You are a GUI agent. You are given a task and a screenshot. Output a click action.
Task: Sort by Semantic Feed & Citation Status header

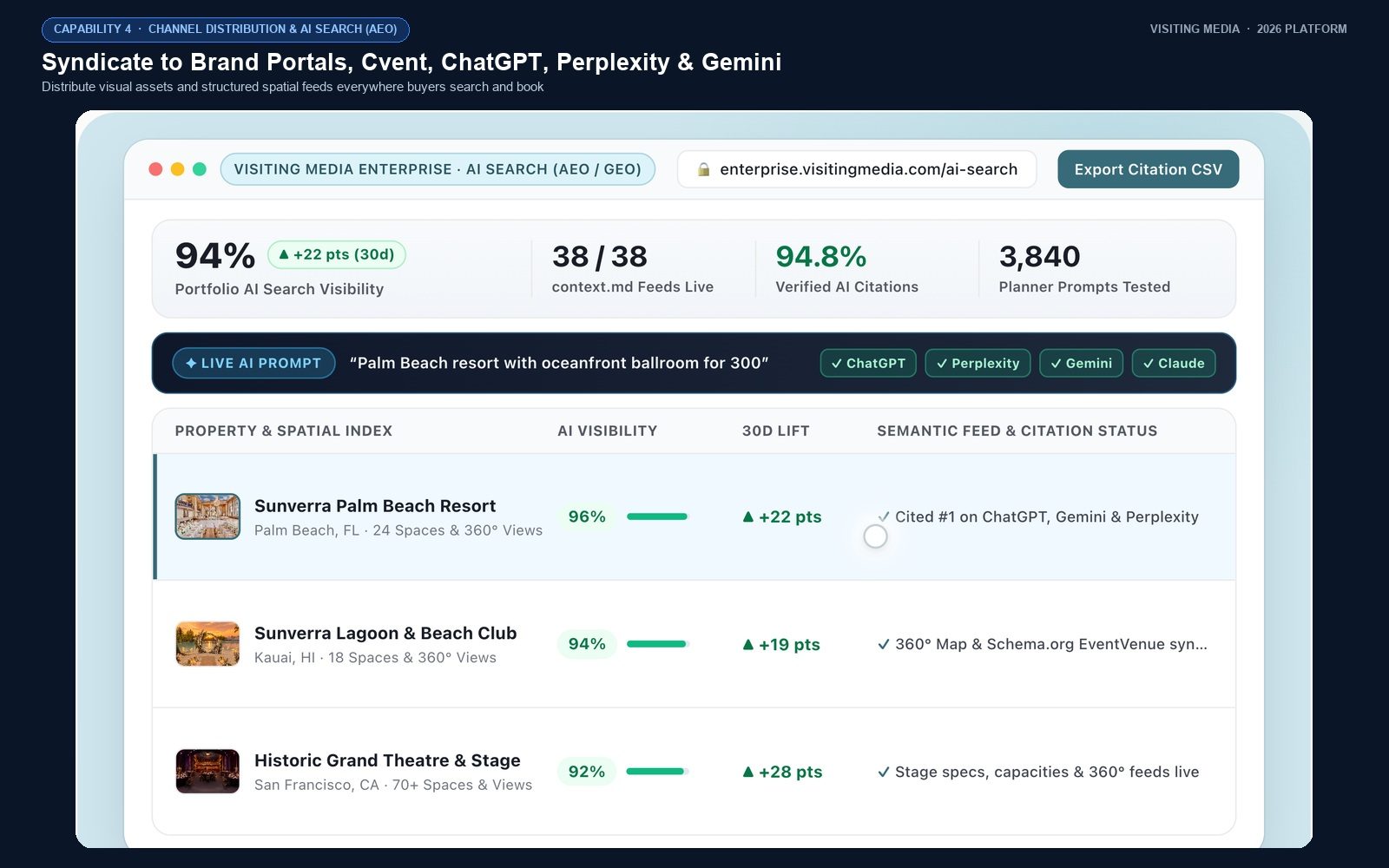coord(1017,431)
